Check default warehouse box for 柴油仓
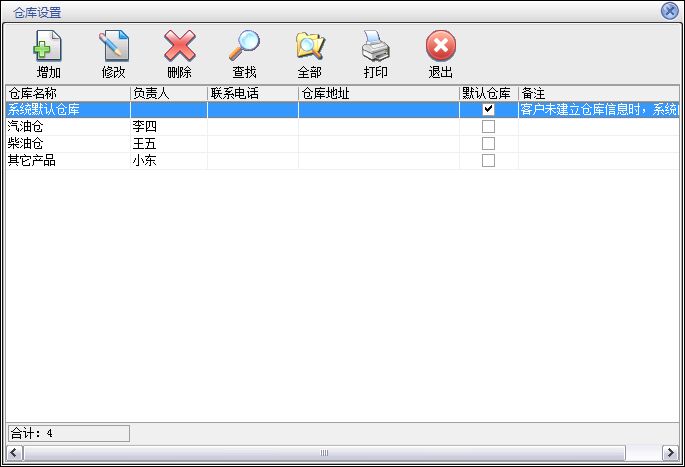 point(488,144)
